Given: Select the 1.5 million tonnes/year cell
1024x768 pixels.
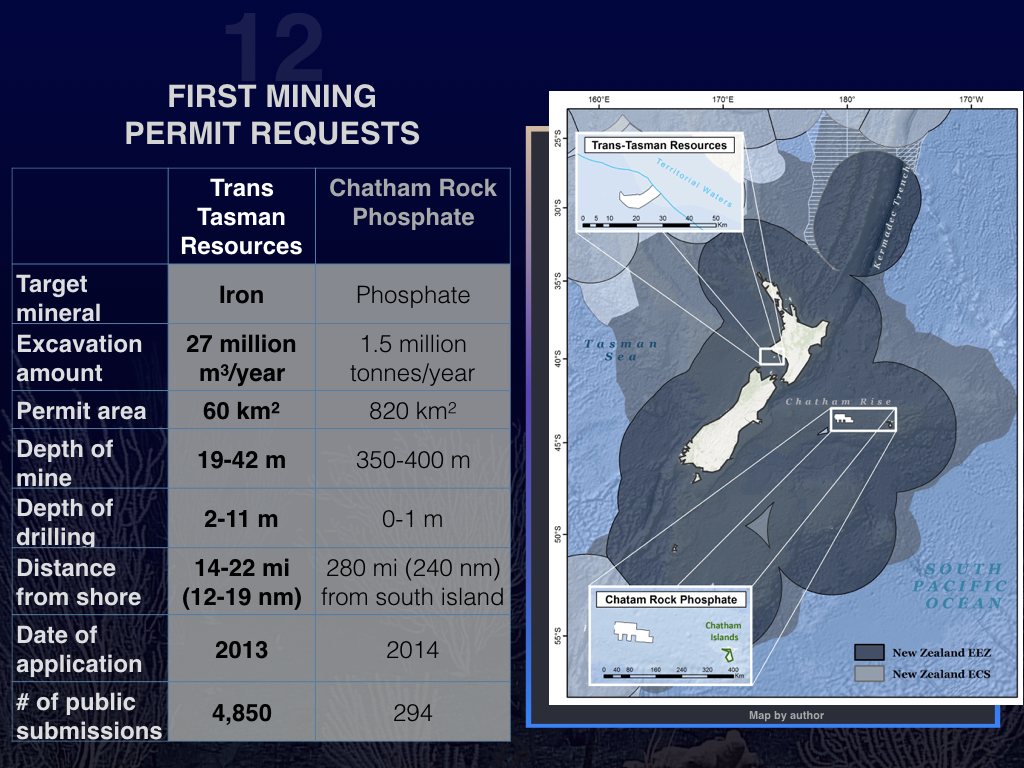Looking at the screenshot, I should point(413,358).
